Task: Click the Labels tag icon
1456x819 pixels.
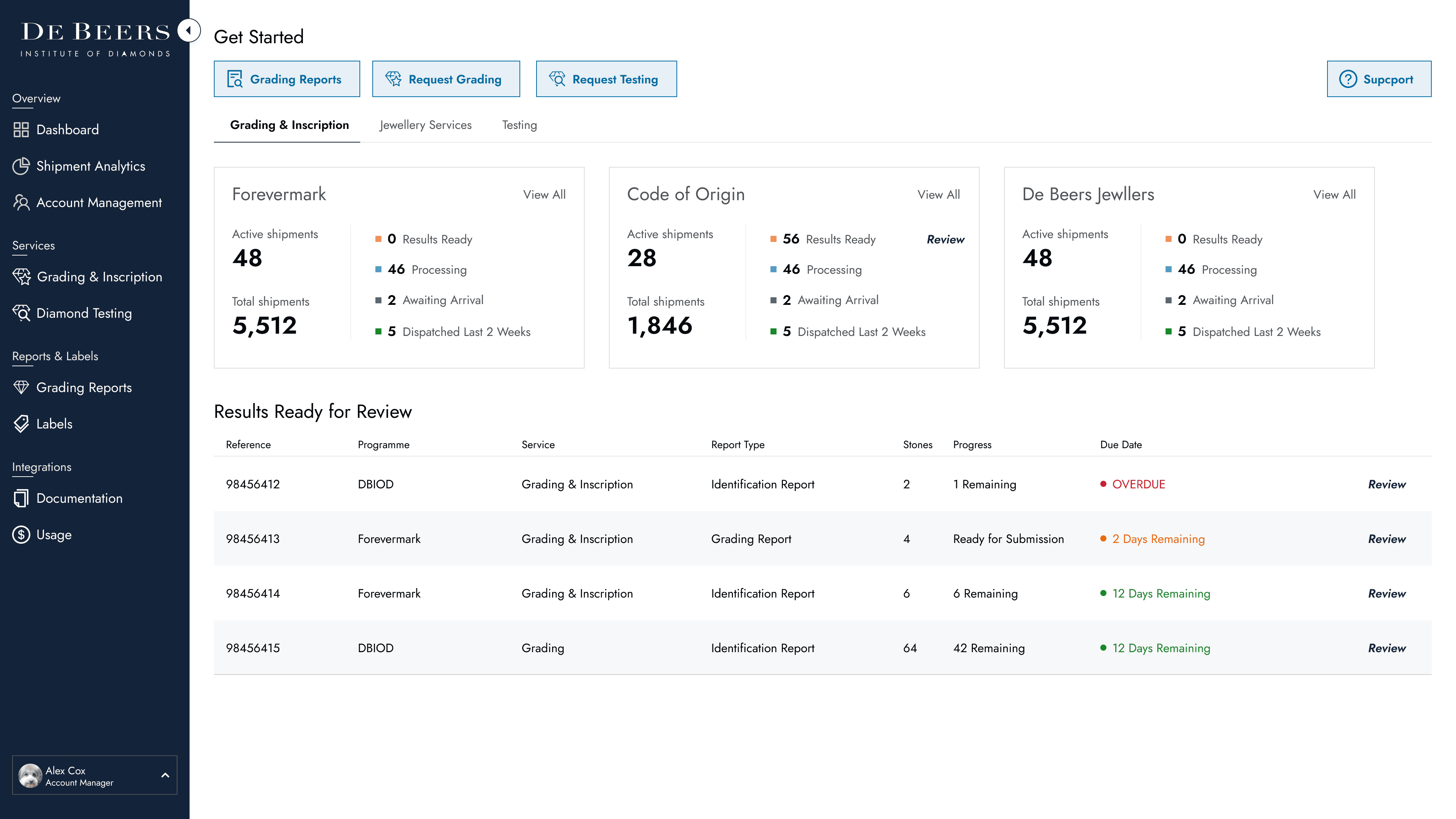Action: pos(21,424)
